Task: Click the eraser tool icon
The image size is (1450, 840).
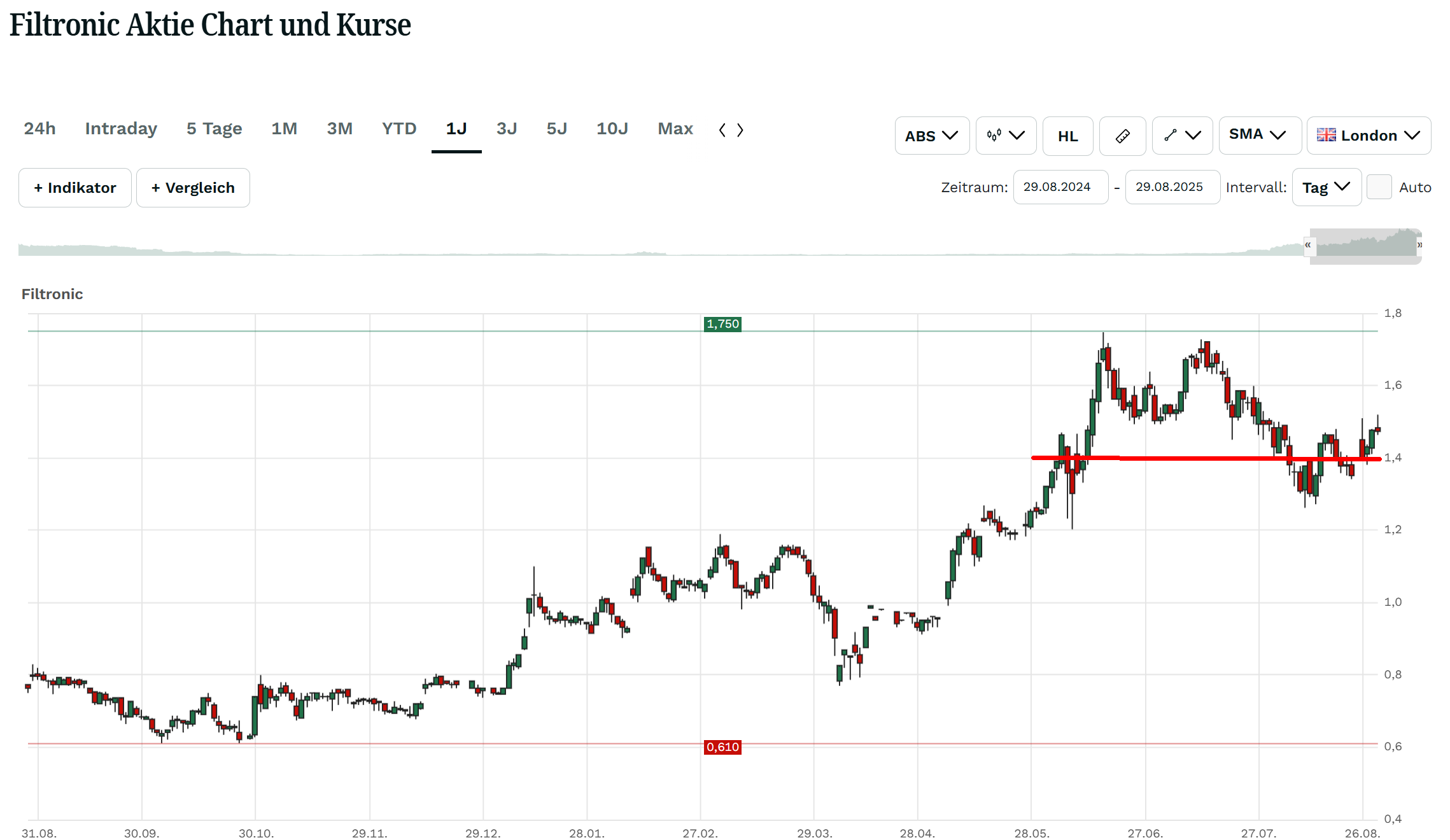Action: point(1122,136)
